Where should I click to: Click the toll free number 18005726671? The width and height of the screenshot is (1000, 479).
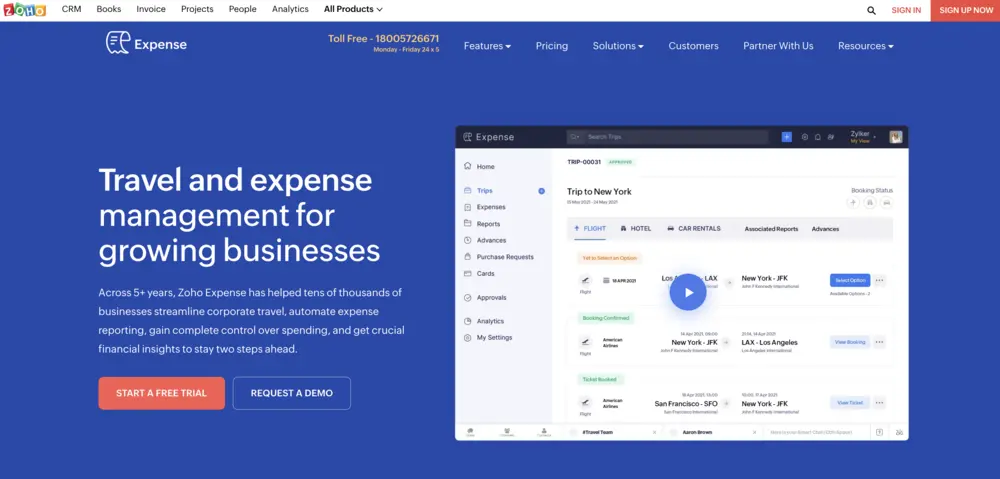(x=407, y=38)
